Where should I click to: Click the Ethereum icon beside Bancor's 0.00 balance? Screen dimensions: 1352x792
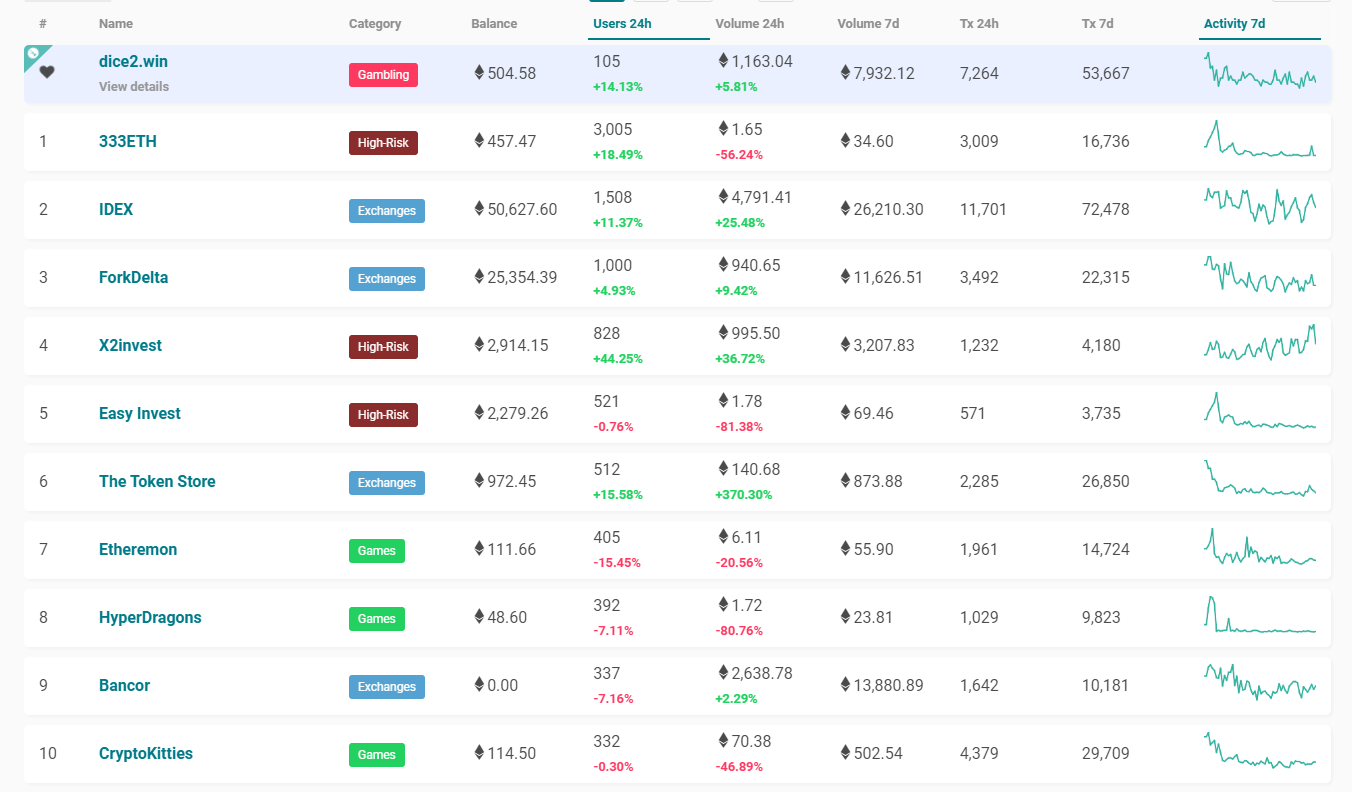tap(479, 685)
